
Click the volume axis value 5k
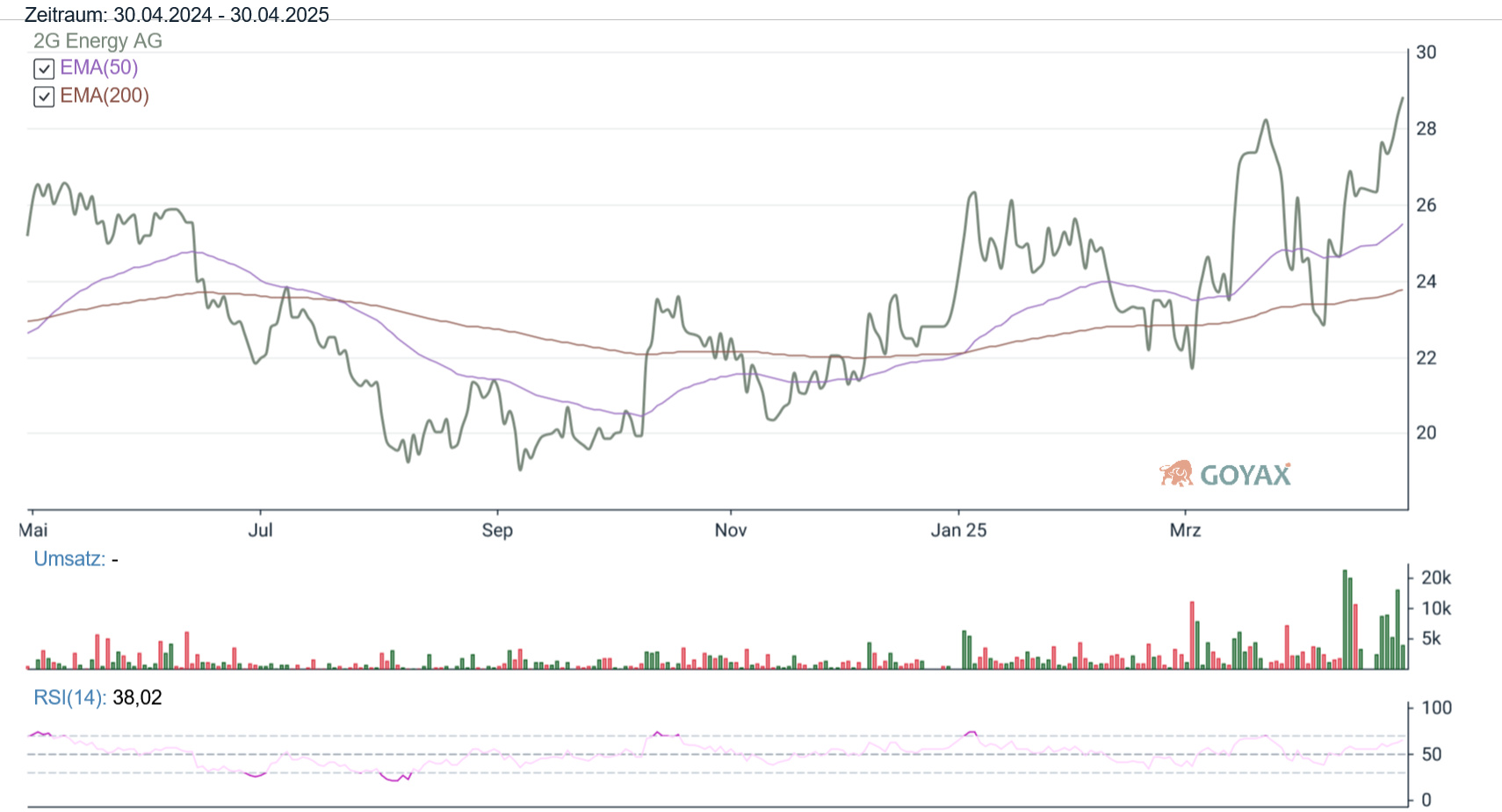pos(1432,639)
